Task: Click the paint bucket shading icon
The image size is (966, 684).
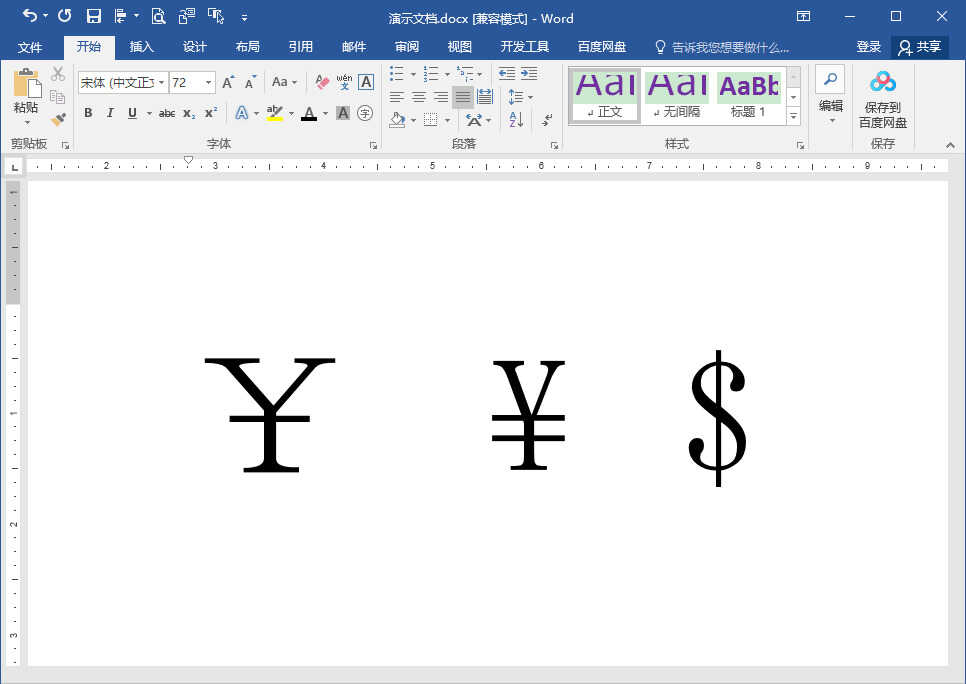Action: 398,120
